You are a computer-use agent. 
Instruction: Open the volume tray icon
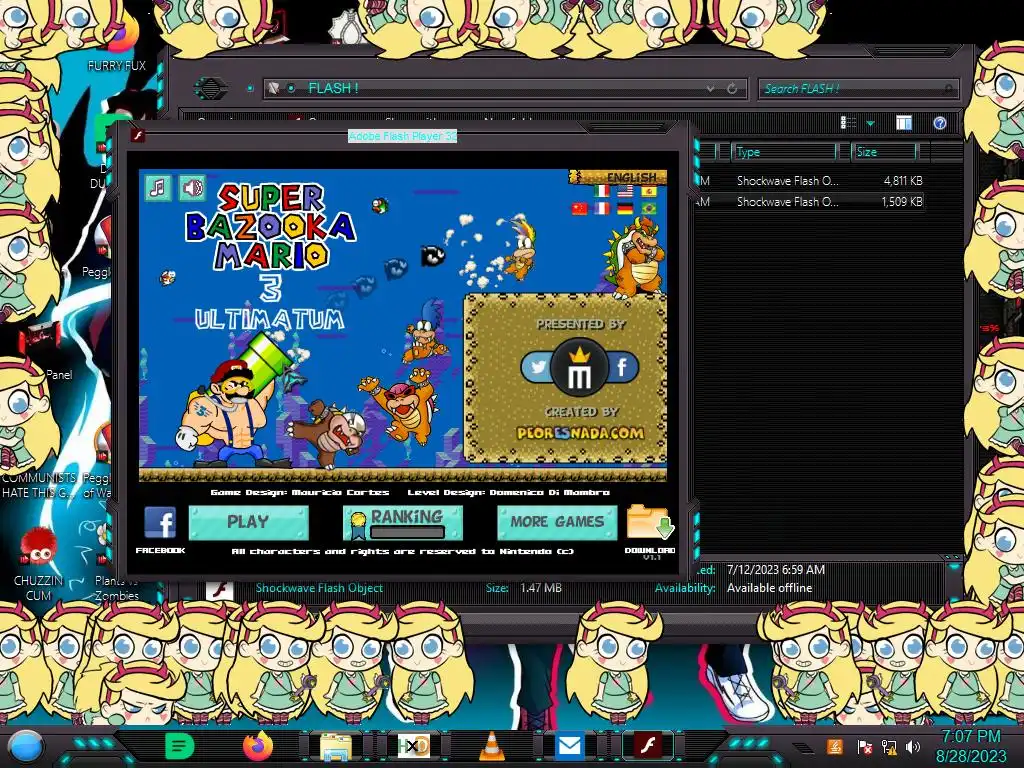(913, 746)
